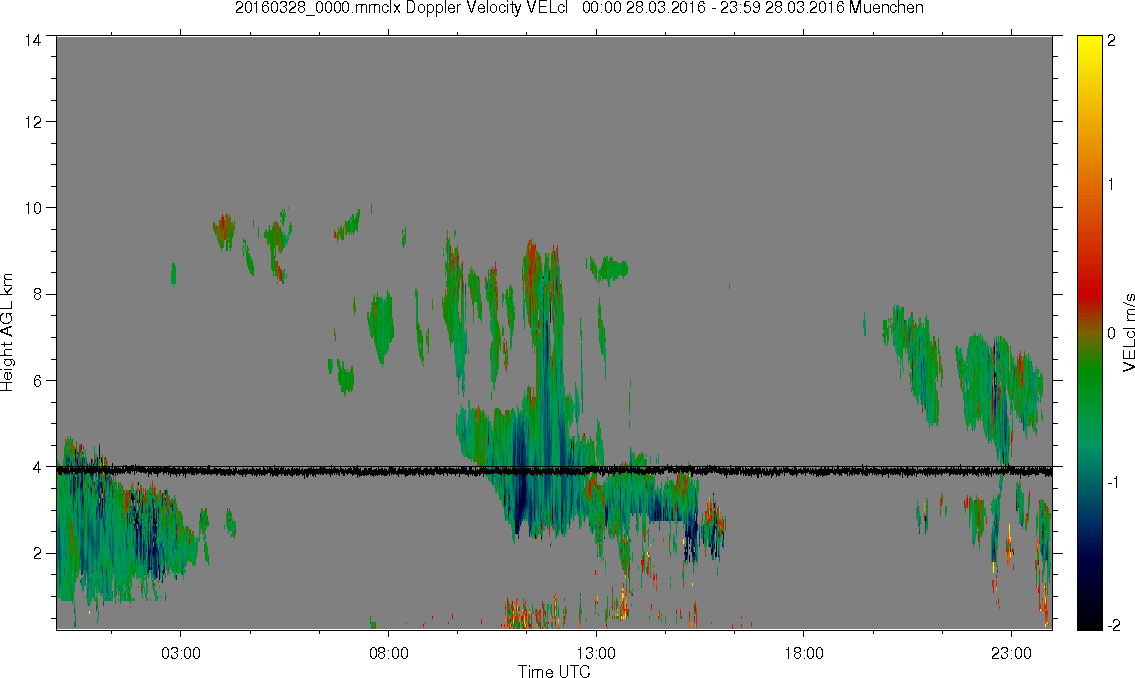
Task: Click the color bar label 1
Action: (x=1112, y=185)
